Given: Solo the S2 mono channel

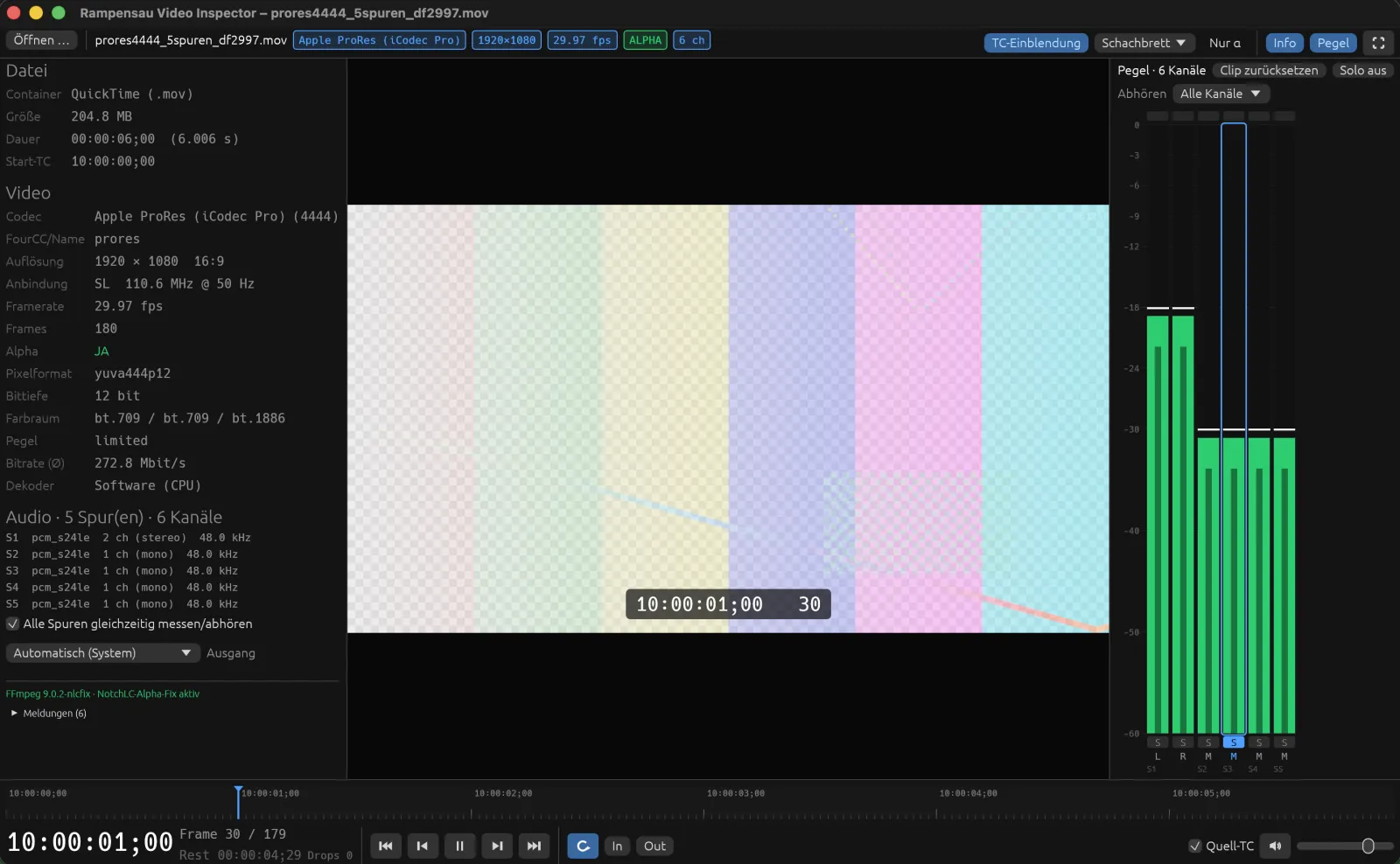Looking at the screenshot, I should [x=1208, y=742].
